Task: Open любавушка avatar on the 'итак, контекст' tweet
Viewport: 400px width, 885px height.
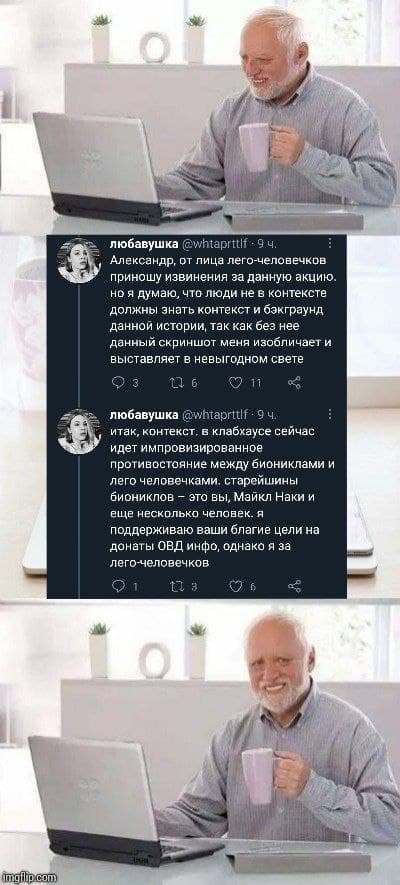Action: (79, 431)
